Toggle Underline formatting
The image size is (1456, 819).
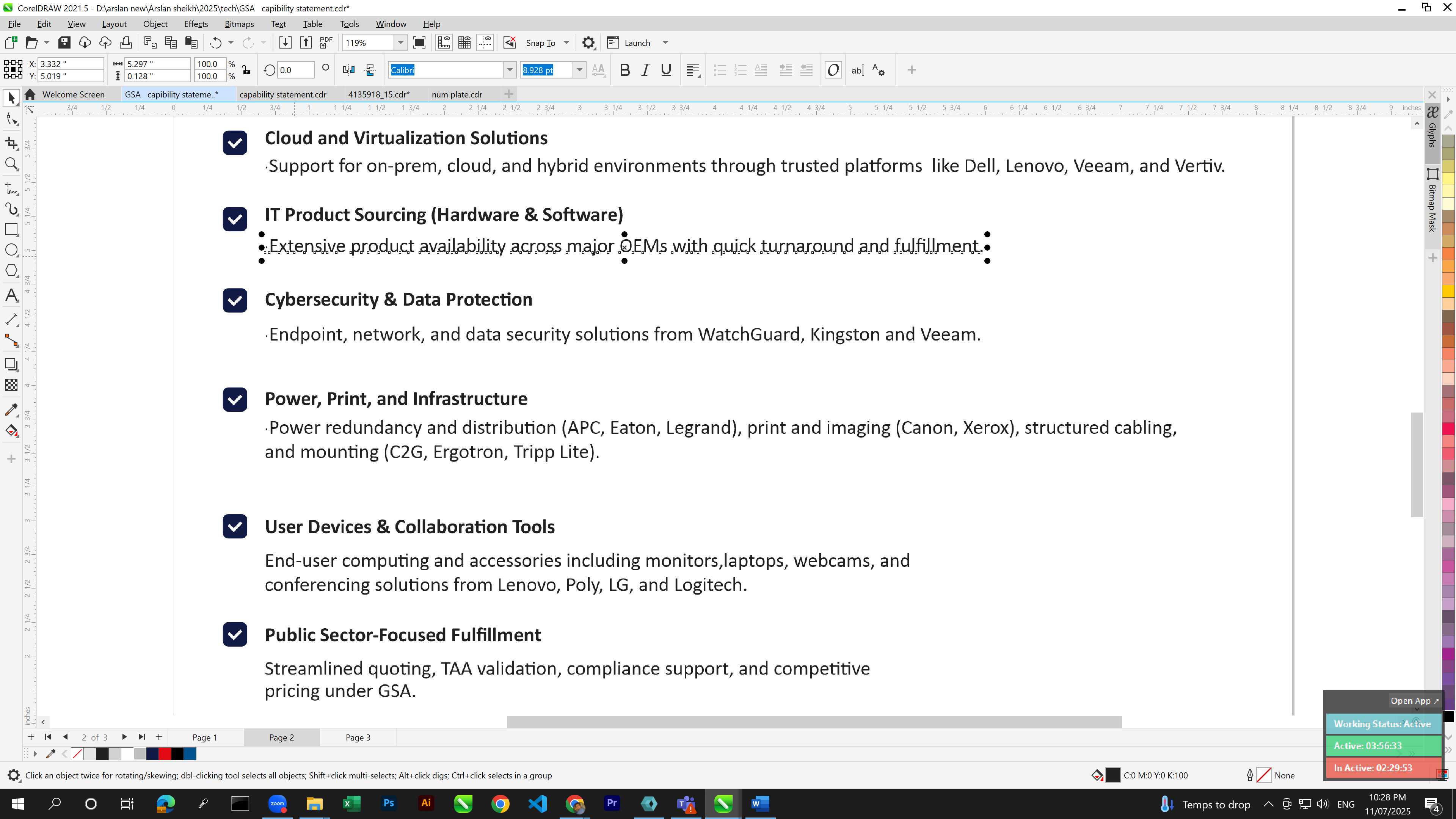click(667, 70)
